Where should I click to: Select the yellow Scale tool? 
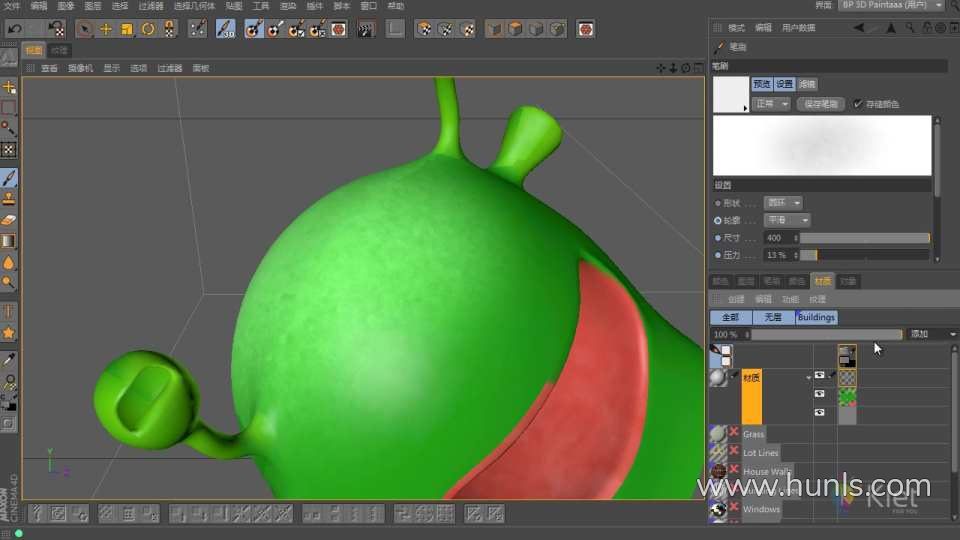(x=127, y=29)
